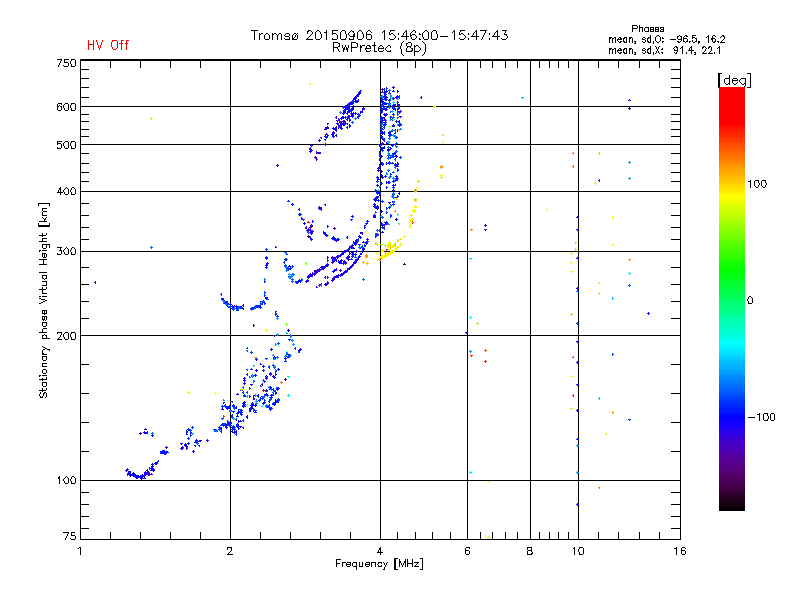Click the x-axis '16' frequency label
This screenshot has width=800, height=600.
[680, 551]
